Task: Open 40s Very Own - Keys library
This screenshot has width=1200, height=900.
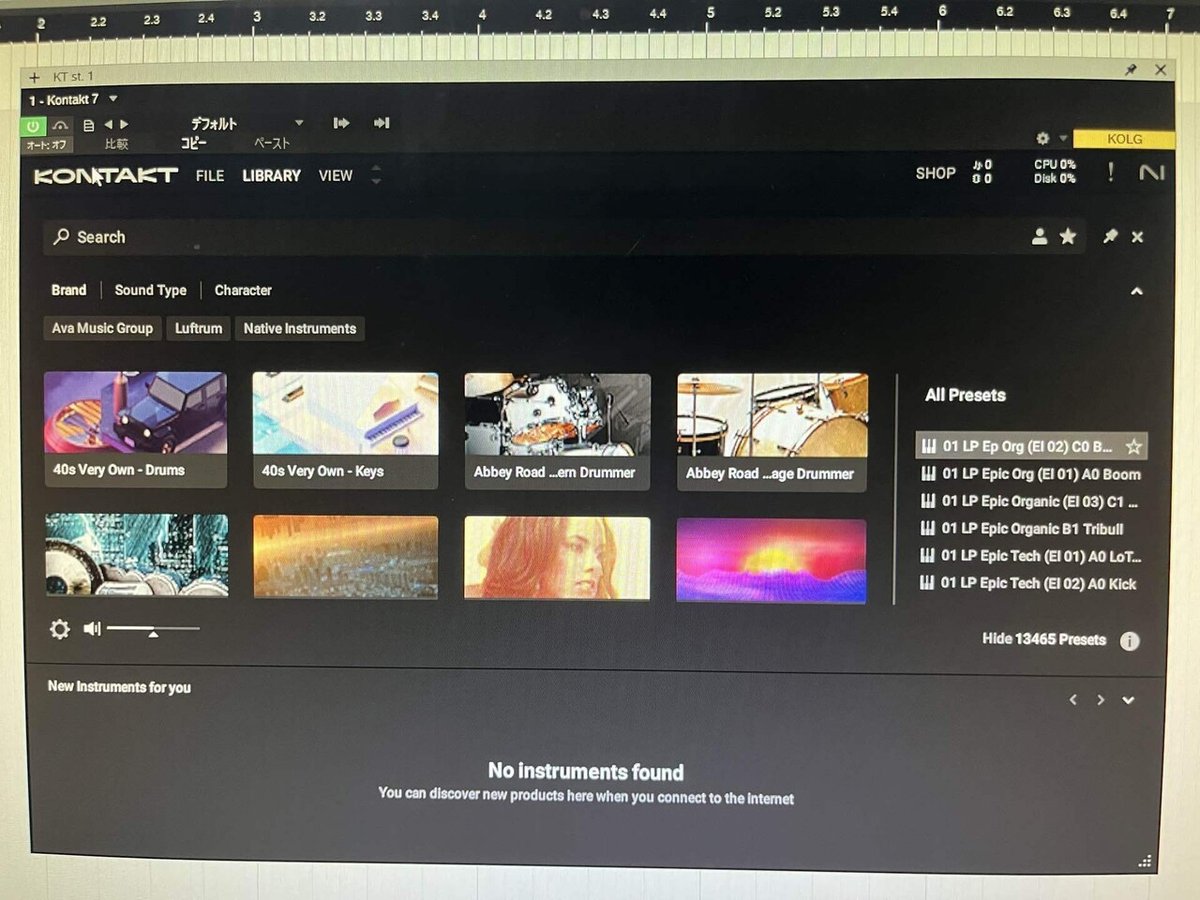Action: coord(345,430)
